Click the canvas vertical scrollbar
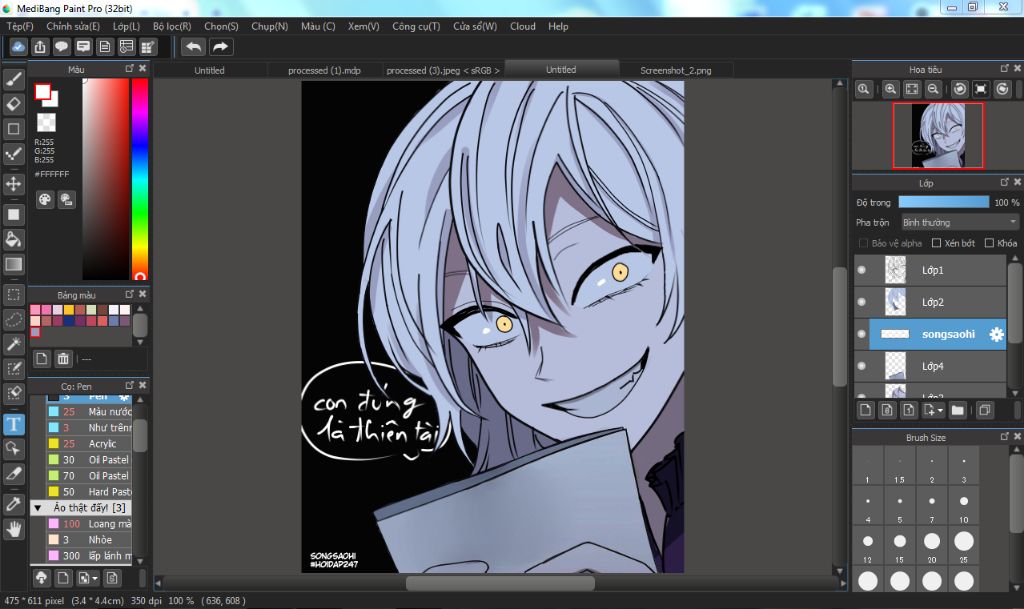 (x=840, y=326)
